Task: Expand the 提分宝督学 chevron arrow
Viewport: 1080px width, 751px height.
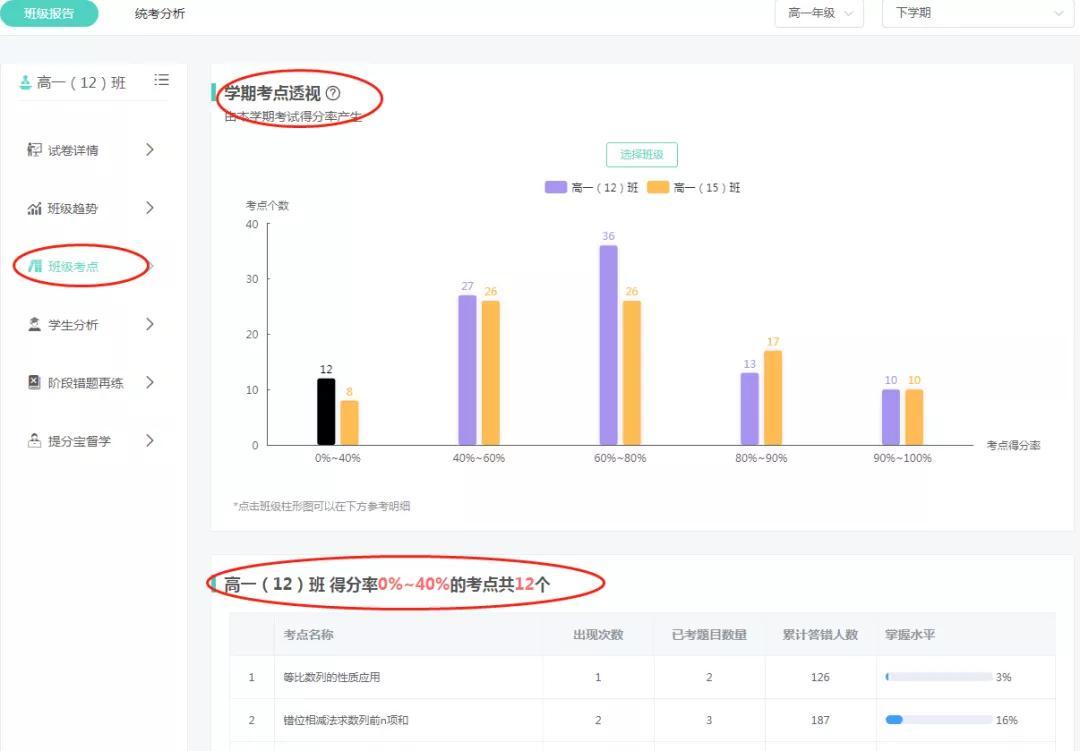Action: pos(150,440)
